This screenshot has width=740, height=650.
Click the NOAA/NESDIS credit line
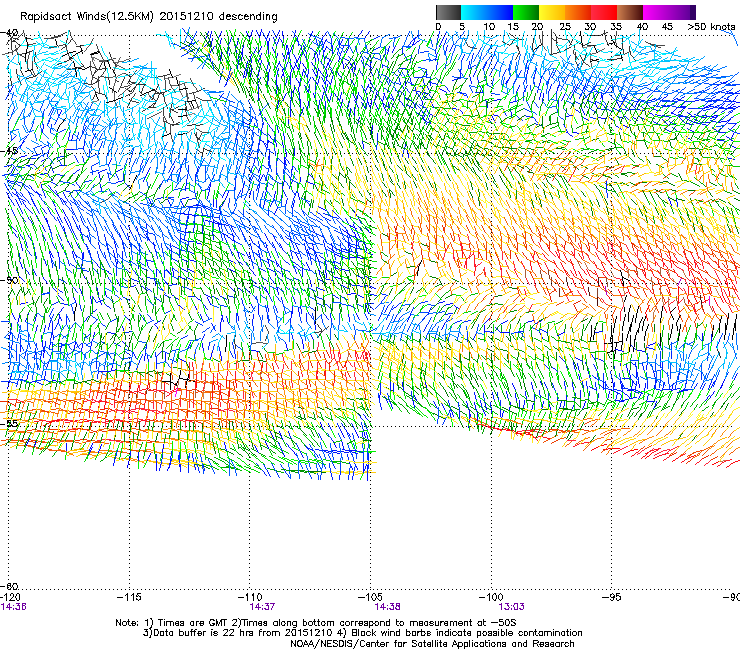(432, 644)
